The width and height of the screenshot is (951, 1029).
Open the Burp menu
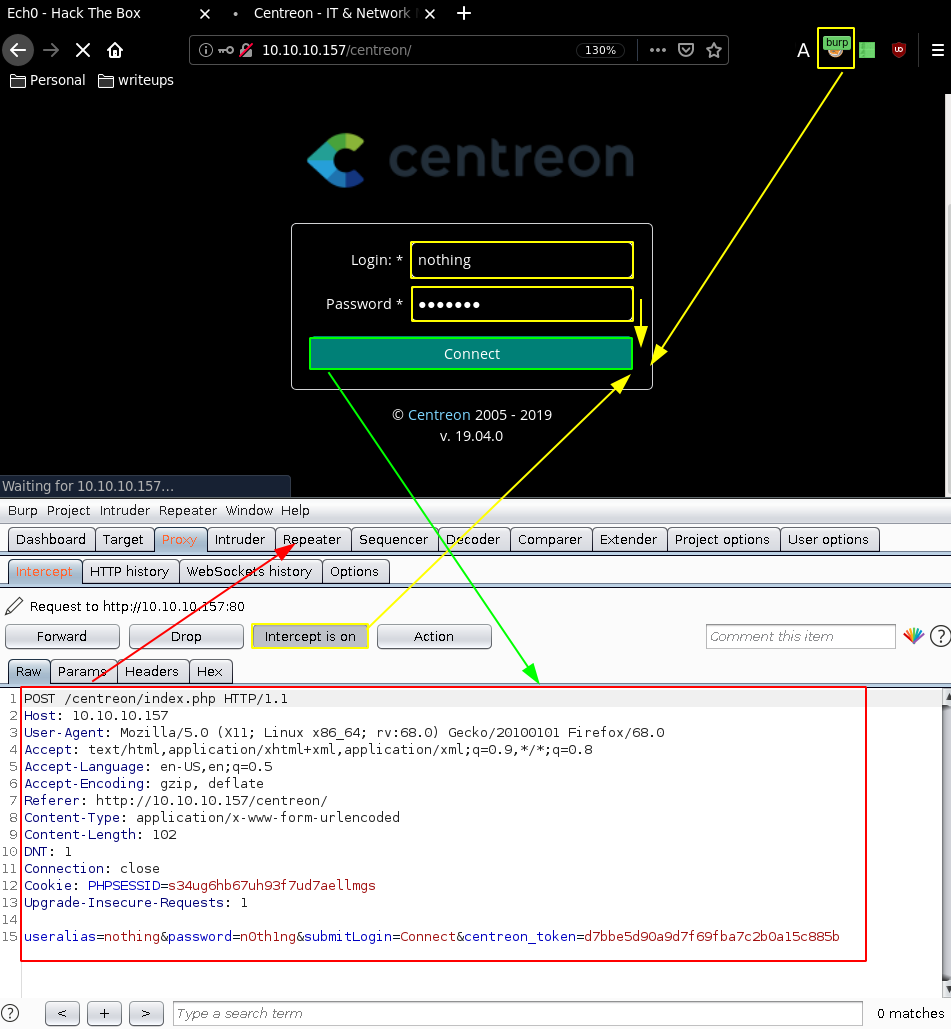22,511
